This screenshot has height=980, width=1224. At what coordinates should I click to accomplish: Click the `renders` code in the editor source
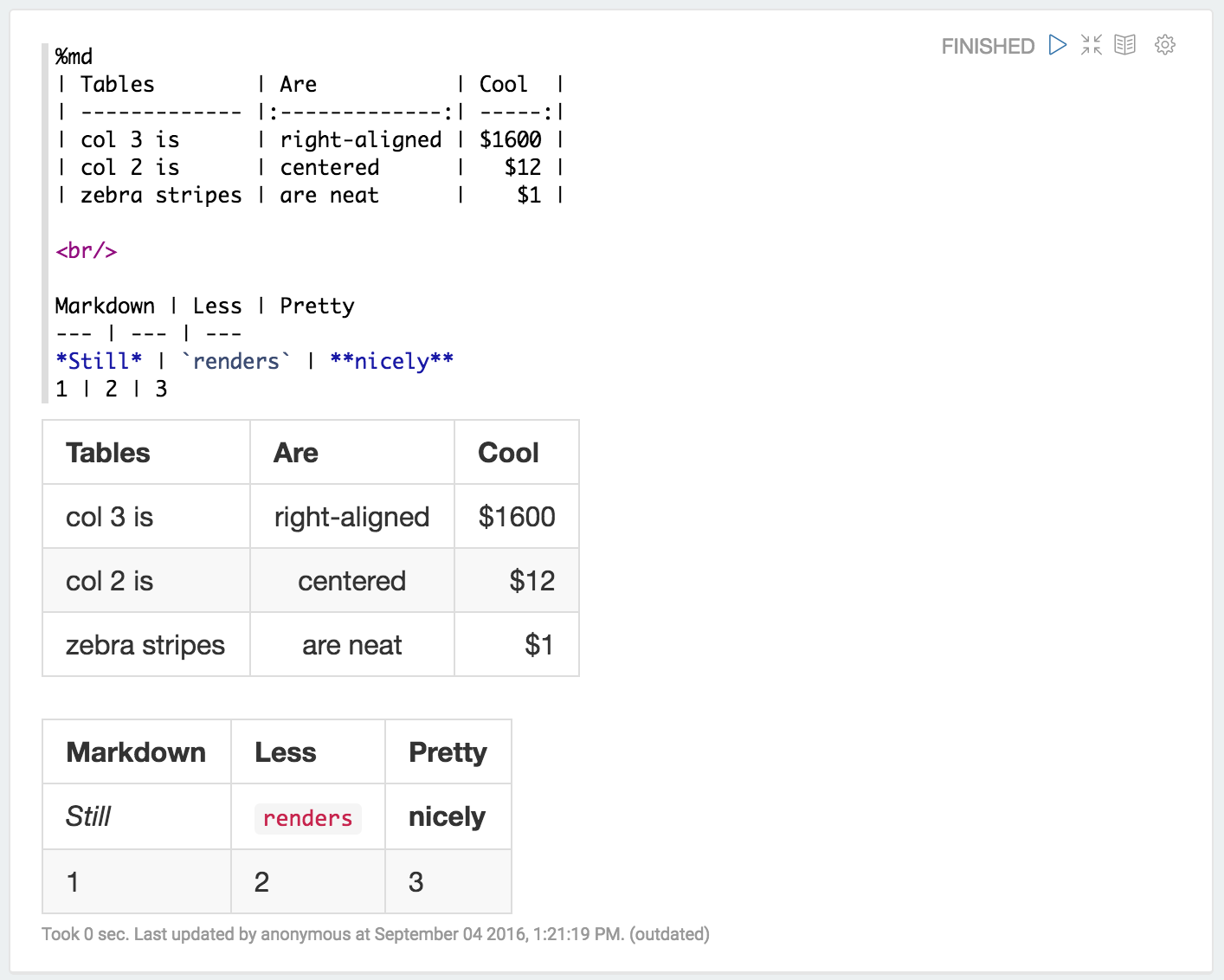pos(236,361)
